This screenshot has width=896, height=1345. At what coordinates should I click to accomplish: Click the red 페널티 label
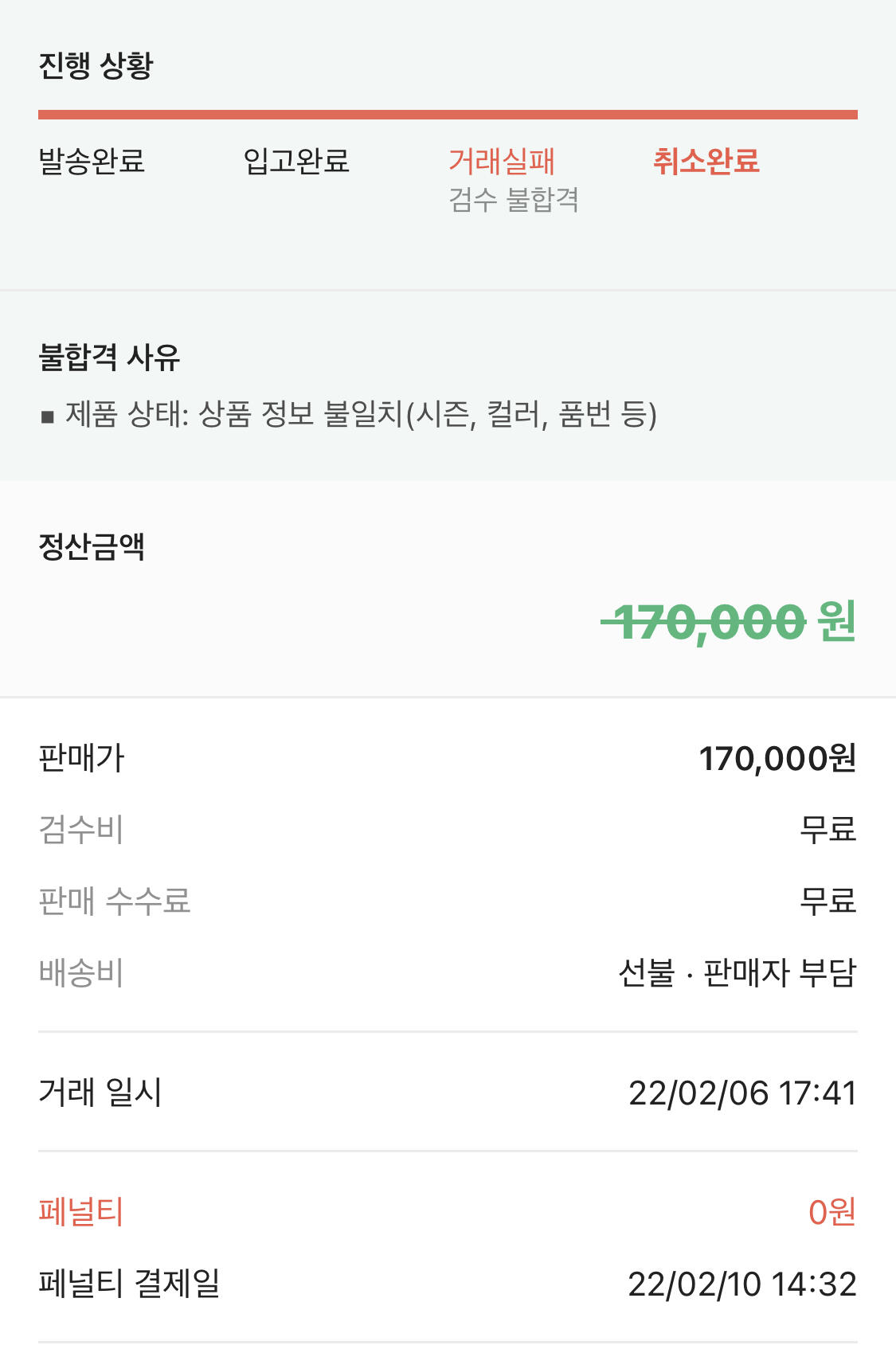coord(81,1212)
